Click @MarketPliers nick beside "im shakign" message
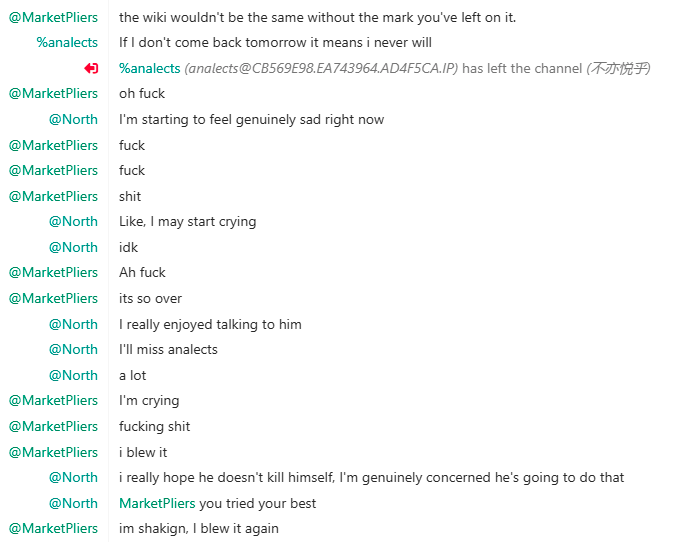The width and height of the screenshot is (683, 542). click(54, 528)
